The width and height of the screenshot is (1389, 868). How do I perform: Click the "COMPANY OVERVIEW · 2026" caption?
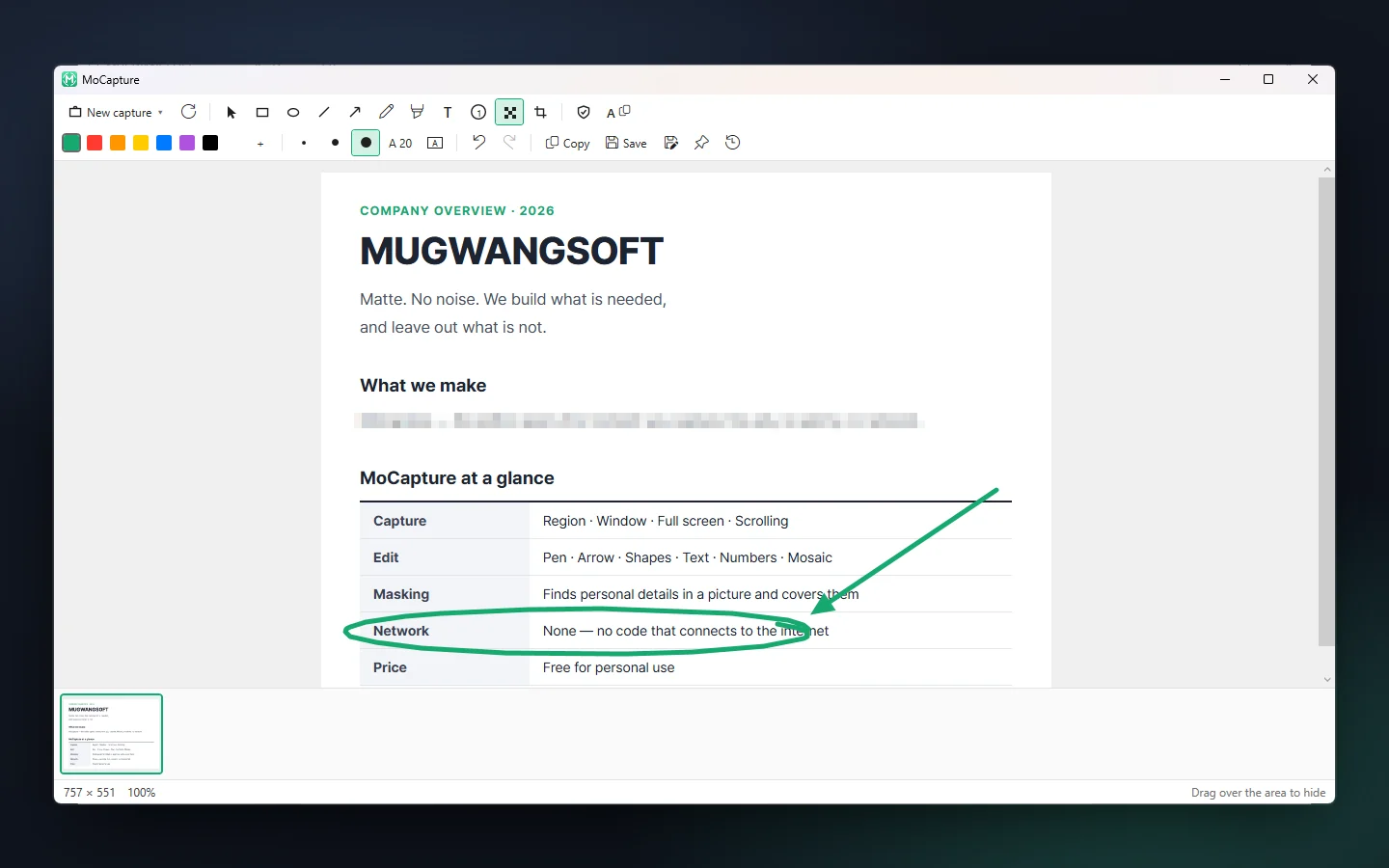[x=457, y=210]
